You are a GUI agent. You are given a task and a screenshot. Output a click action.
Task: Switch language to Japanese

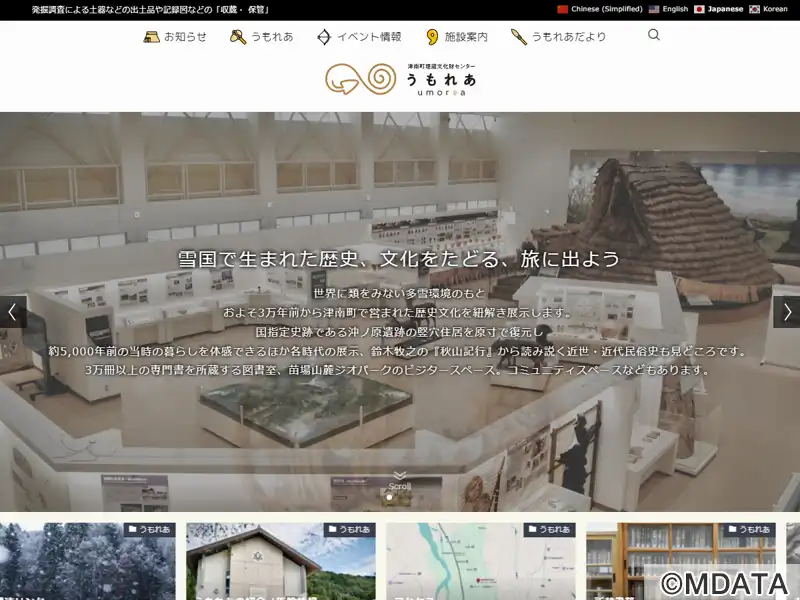(725, 9)
